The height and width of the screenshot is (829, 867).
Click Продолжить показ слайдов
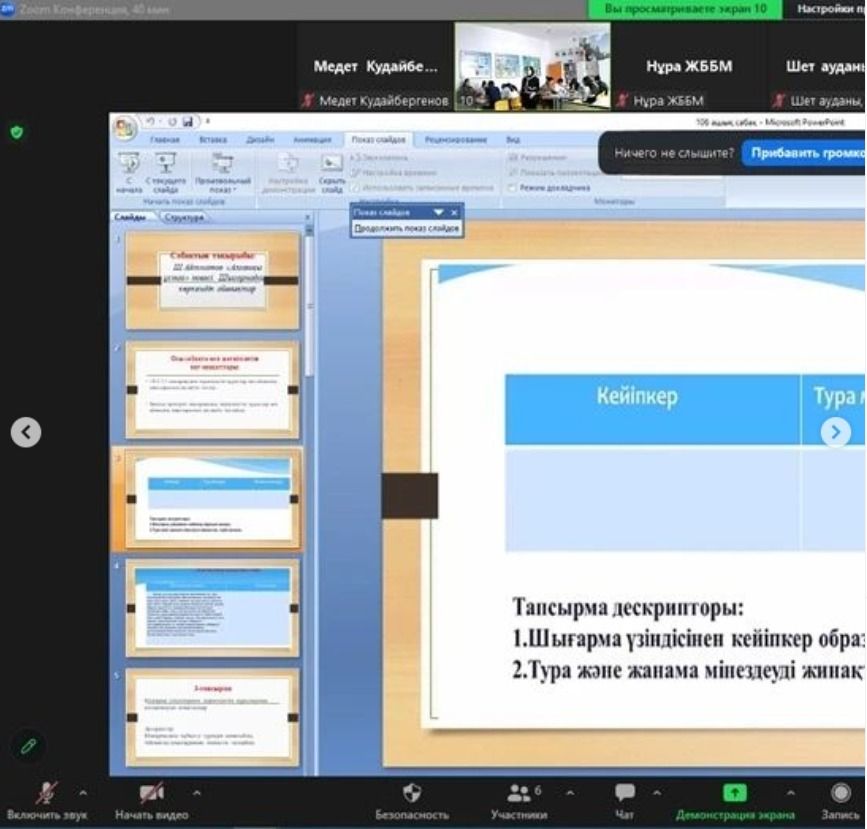[406, 228]
